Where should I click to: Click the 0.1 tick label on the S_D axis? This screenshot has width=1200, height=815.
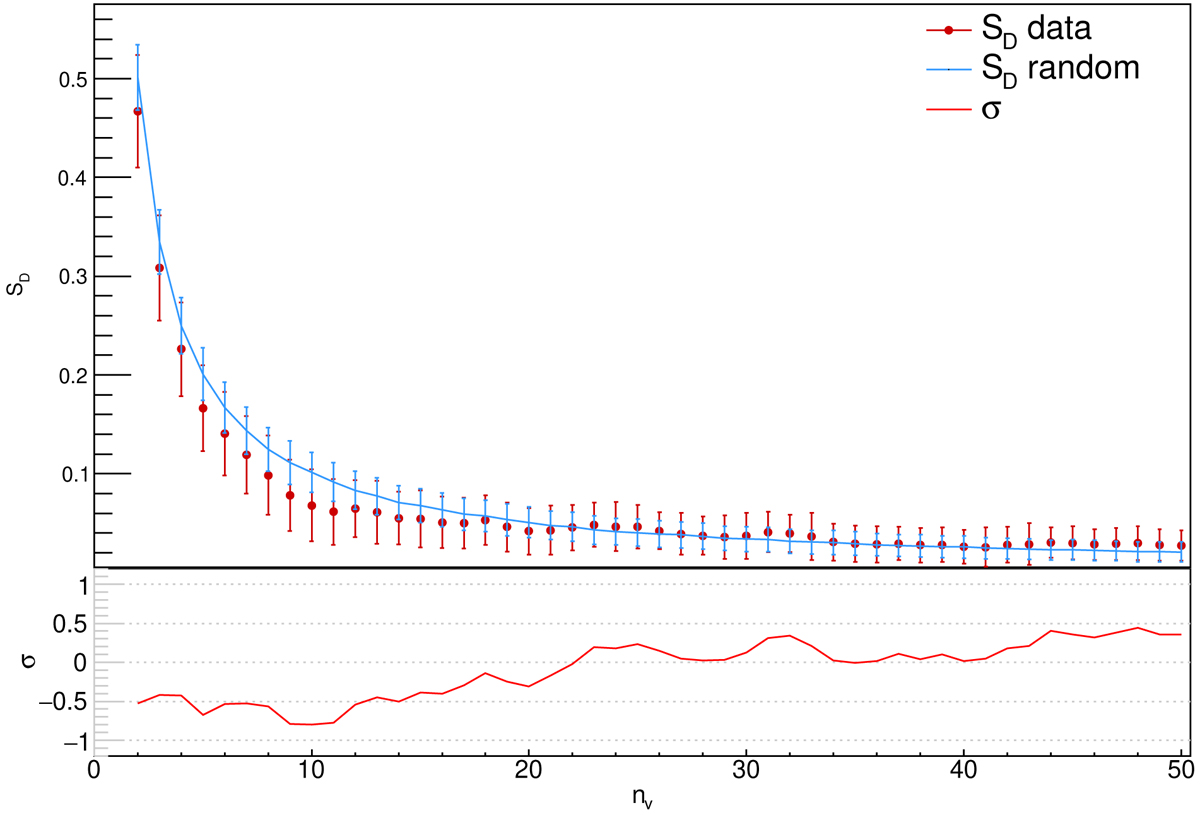[70, 474]
